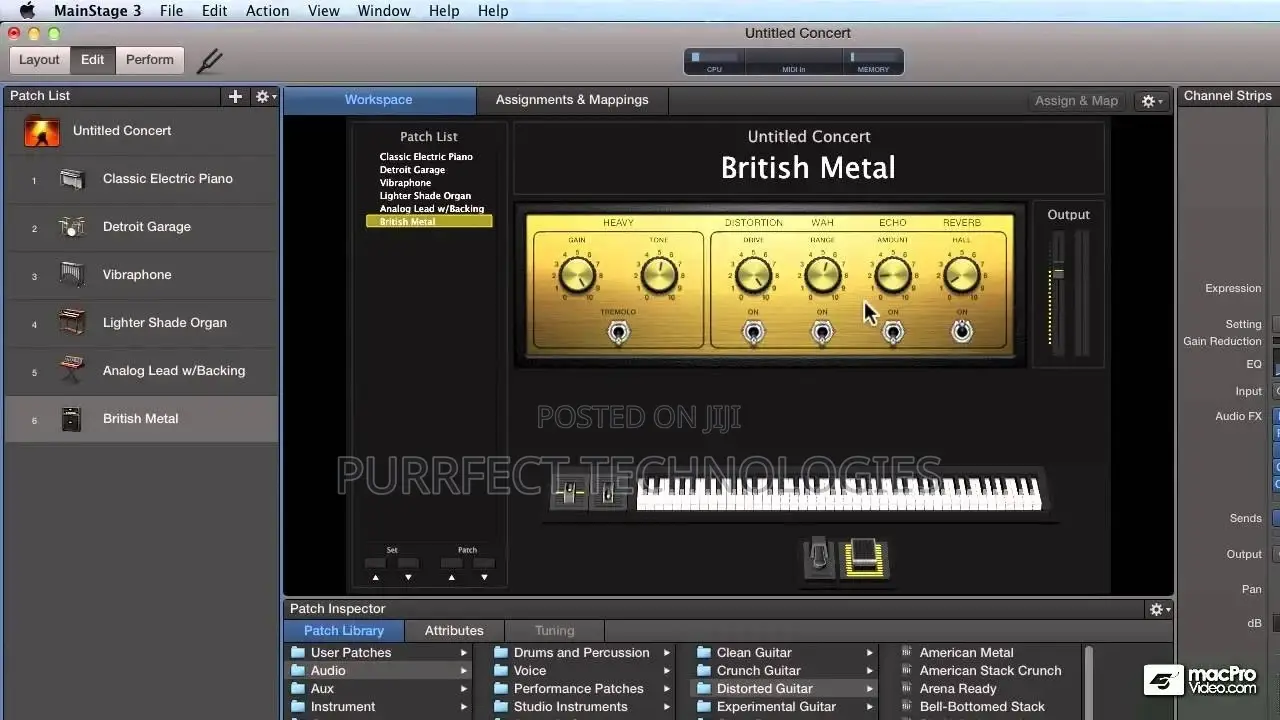Click the pitch bend wheel beside the keyboard
Viewport: 1280px width, 720px height.
coord(568,493)
